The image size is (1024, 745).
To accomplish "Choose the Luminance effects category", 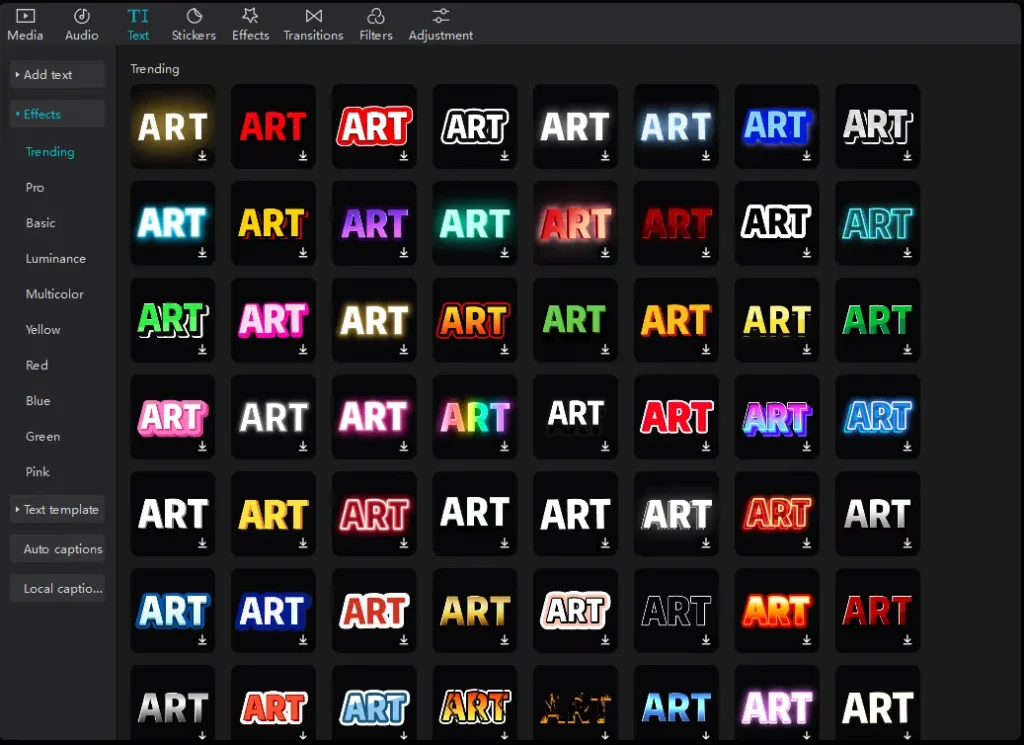I will (x=56, y=259).
